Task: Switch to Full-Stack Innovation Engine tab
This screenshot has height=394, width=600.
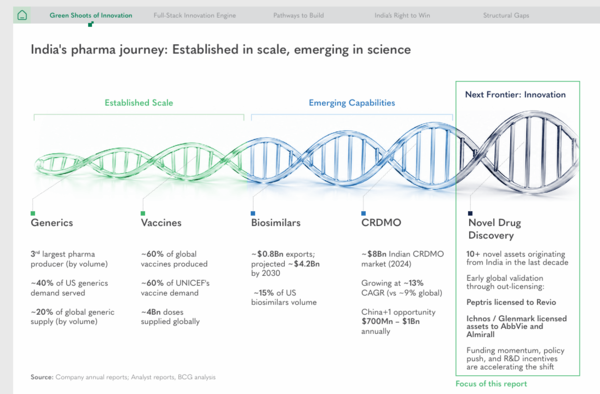Action: (194, 15)
